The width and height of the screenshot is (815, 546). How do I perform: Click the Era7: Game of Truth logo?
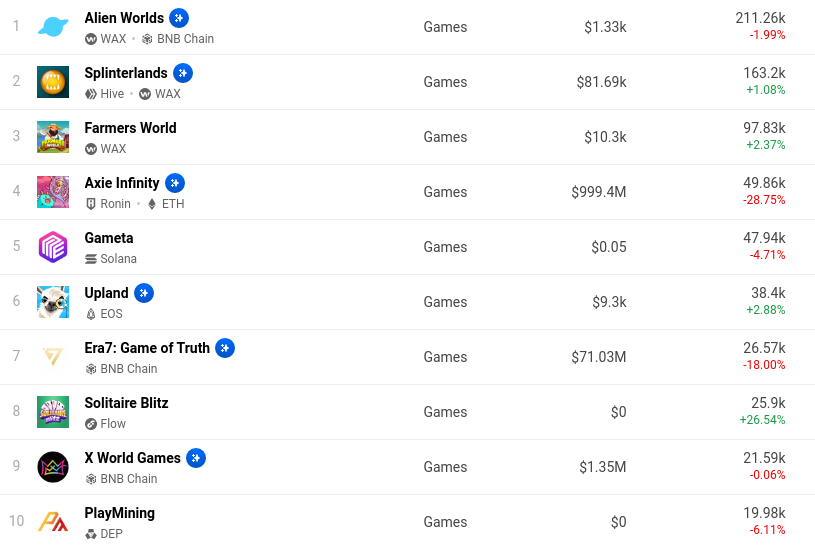point(53,357)
